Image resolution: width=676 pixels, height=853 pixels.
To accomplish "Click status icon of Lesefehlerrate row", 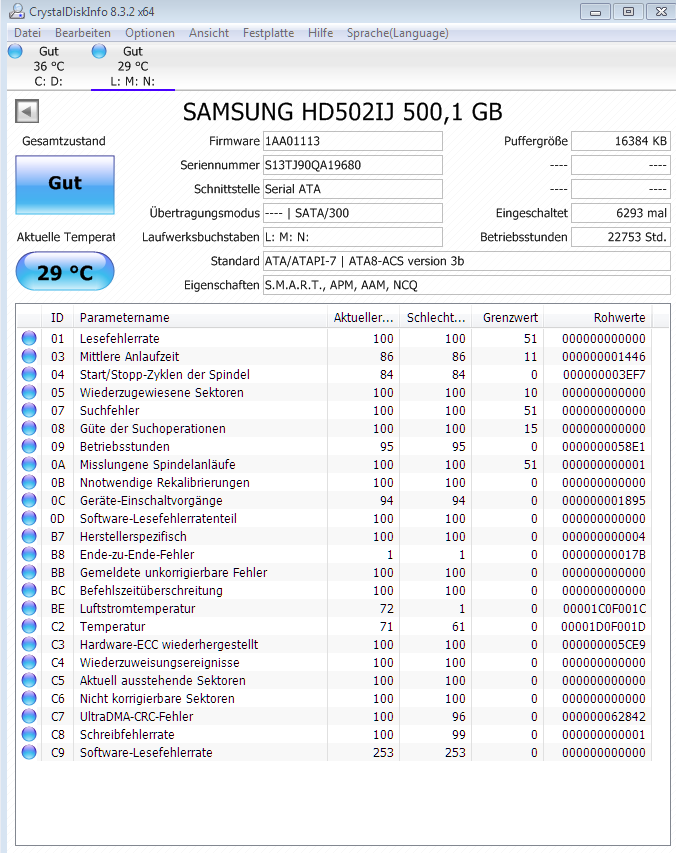I will click(29, 338).
